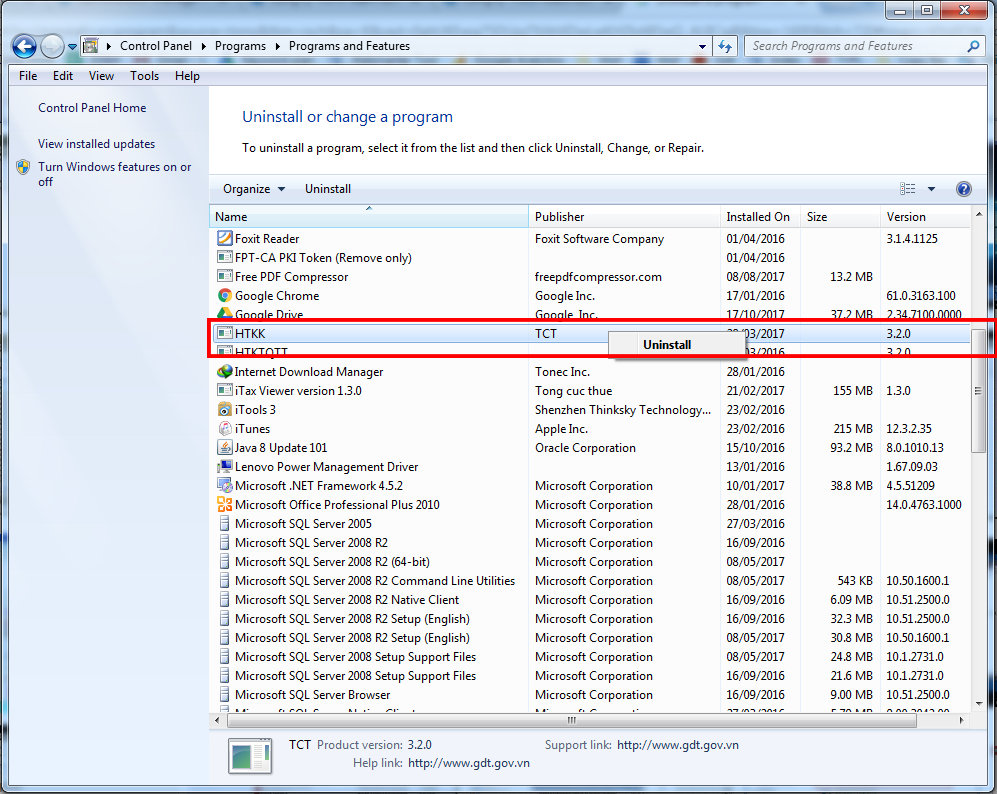Click the FPT-CA PKI Token icon
The width and height of the screenshot is (997, 794).
click(224, 257)
